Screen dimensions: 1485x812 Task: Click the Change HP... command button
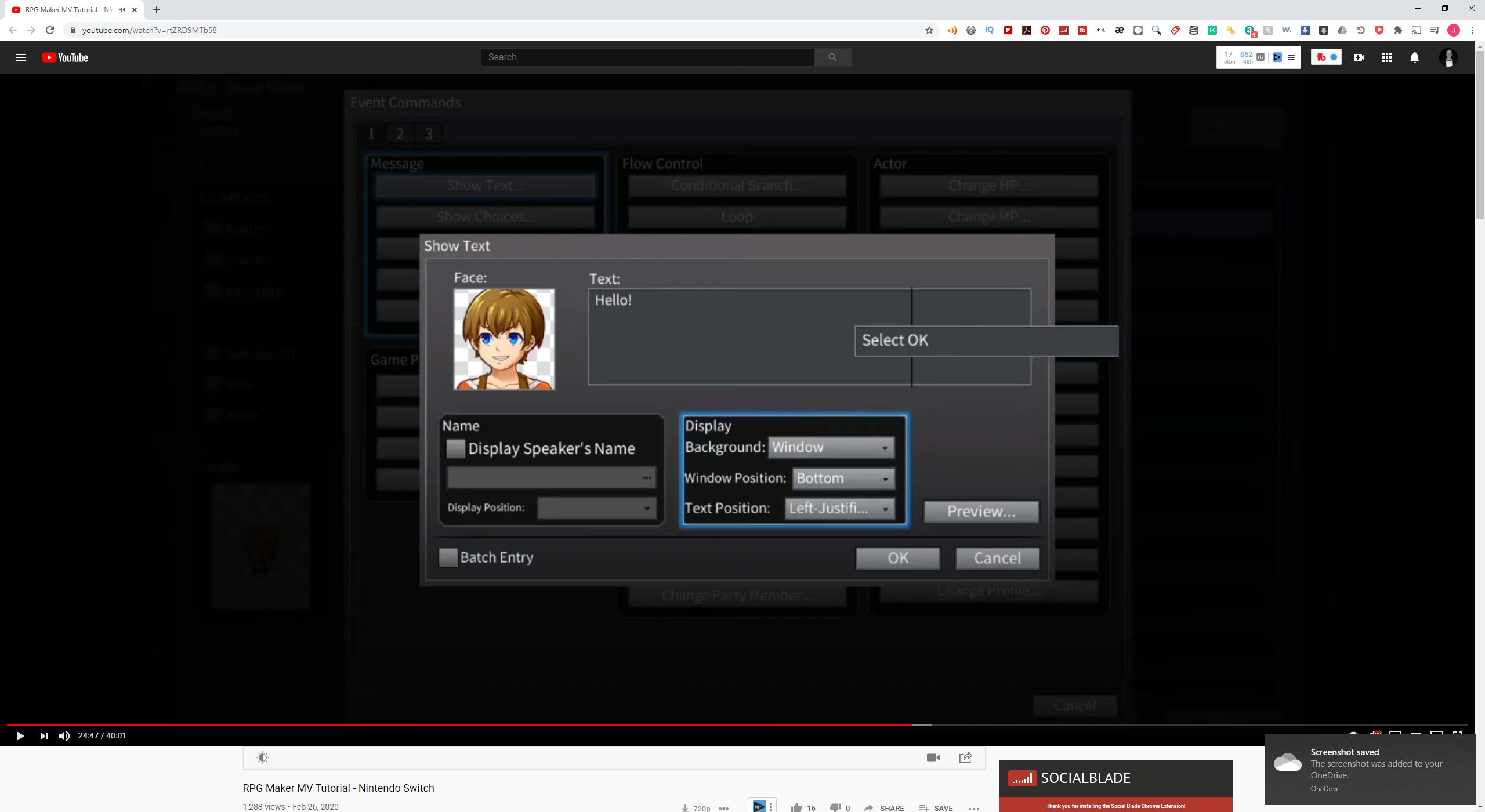[988, 186]
